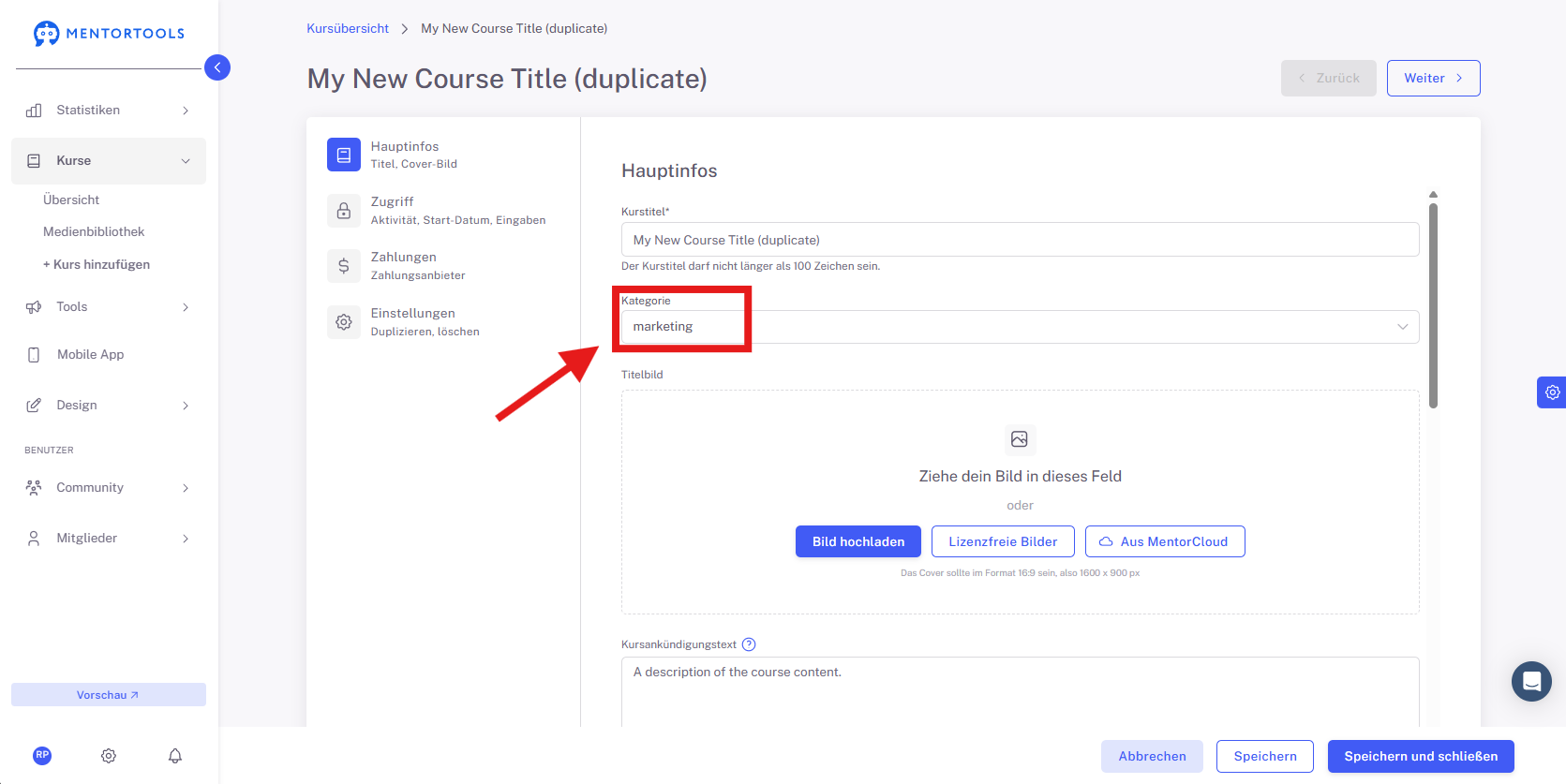Go to Kursübersicht breadcrumb link
1566x784 pixels.
(348, 28)
